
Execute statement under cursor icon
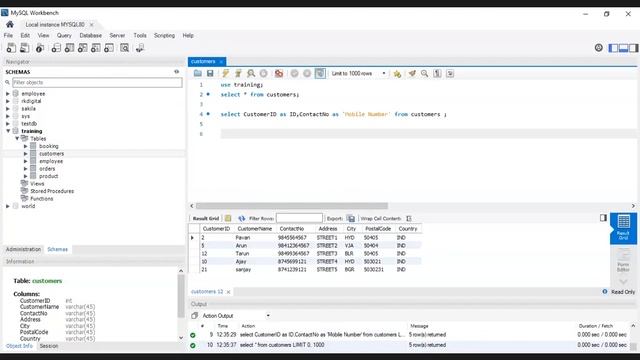(238, 73)
